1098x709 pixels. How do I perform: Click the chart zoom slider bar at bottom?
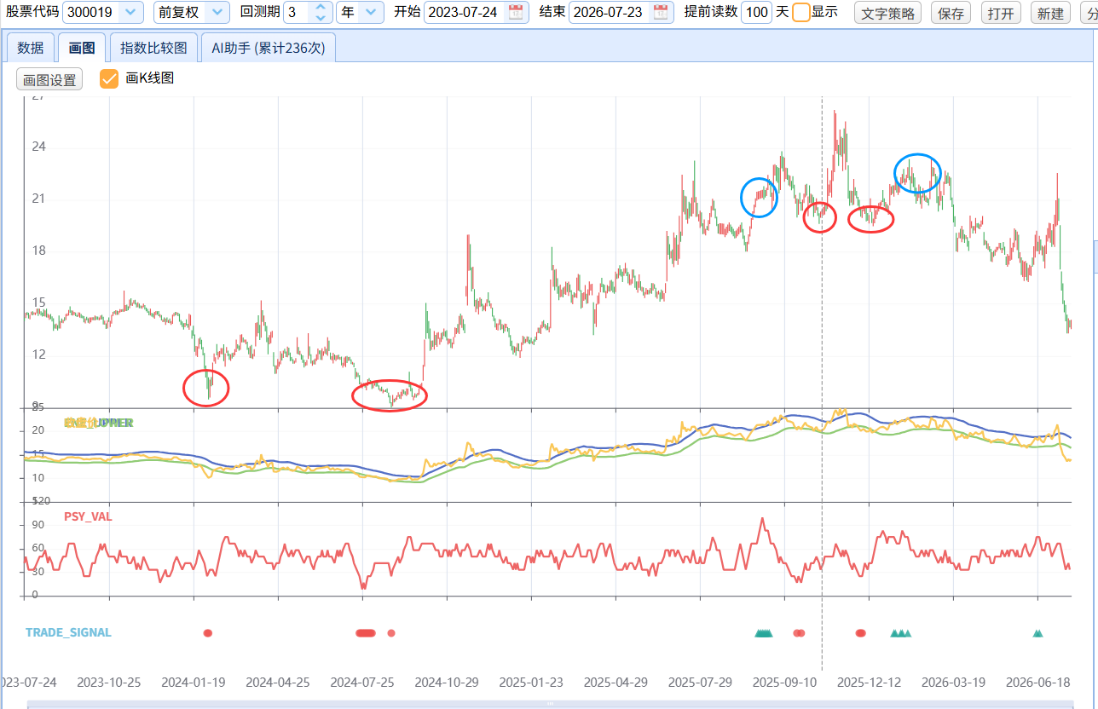(550, 703)
